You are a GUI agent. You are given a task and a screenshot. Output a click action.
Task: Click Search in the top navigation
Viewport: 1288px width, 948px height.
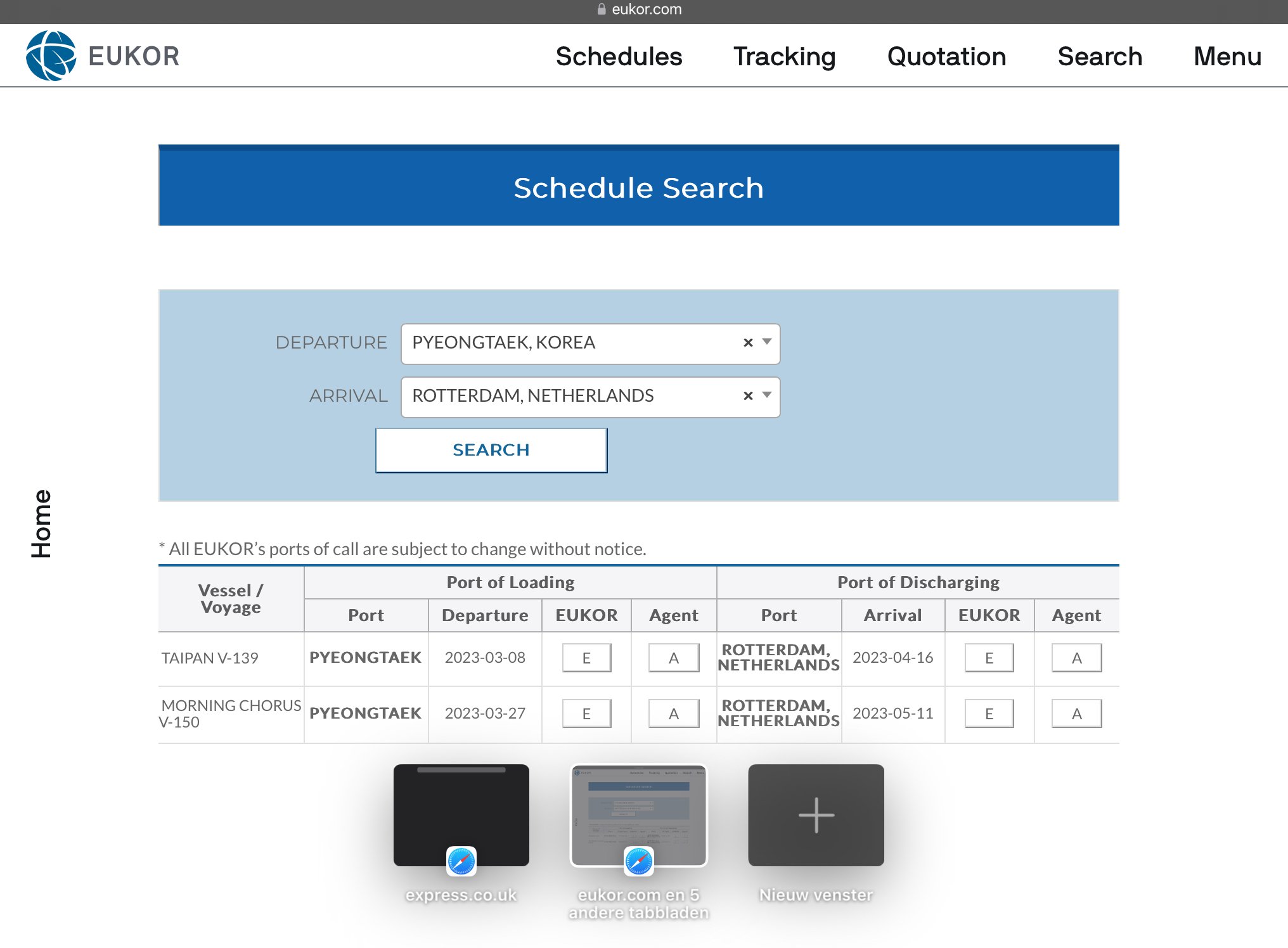pyautogui.click(x=1100, y=56)
